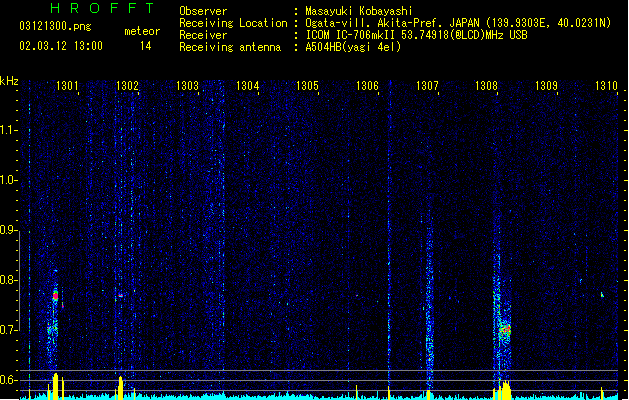Image resolution: width=629 pixels, height=400 pixels.
Task: Click the Receiver label
Action: click(203, 35)
